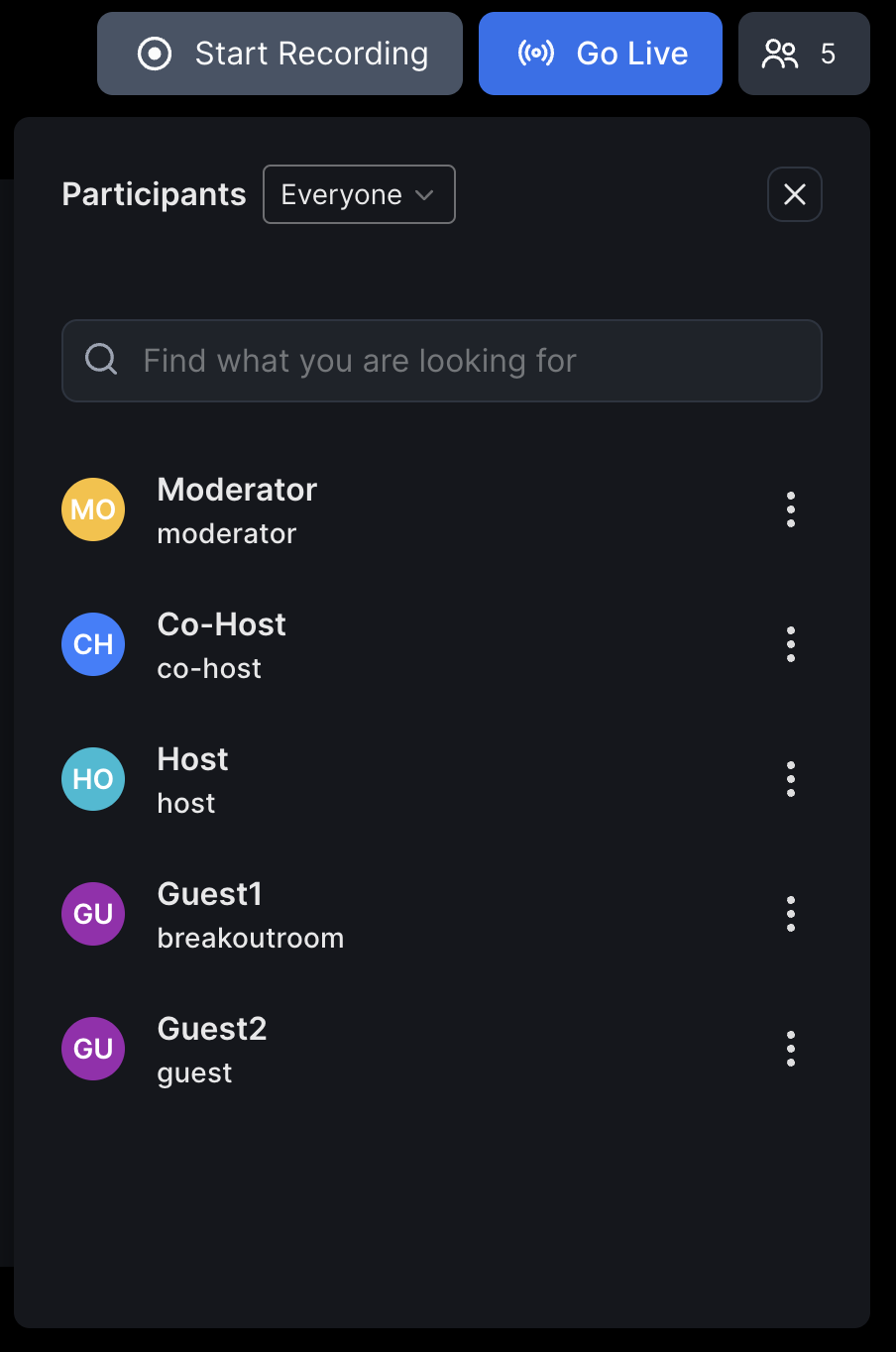
Task: Toggle the participants count button
Action: [803, 54]
